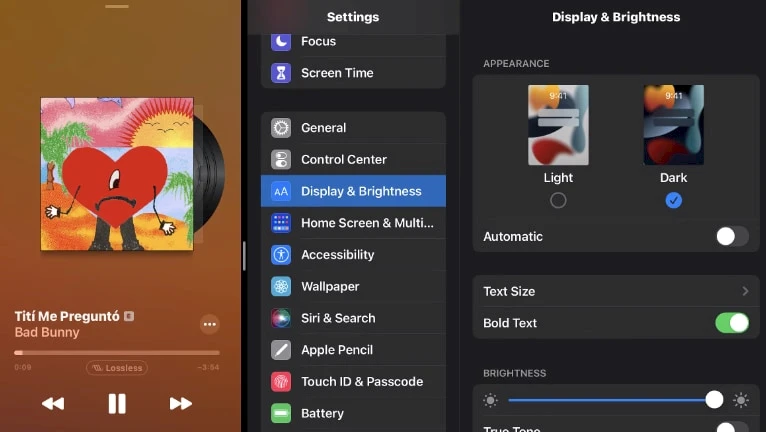Pause the playing song

pyautogui.click(x=117, y=404)
